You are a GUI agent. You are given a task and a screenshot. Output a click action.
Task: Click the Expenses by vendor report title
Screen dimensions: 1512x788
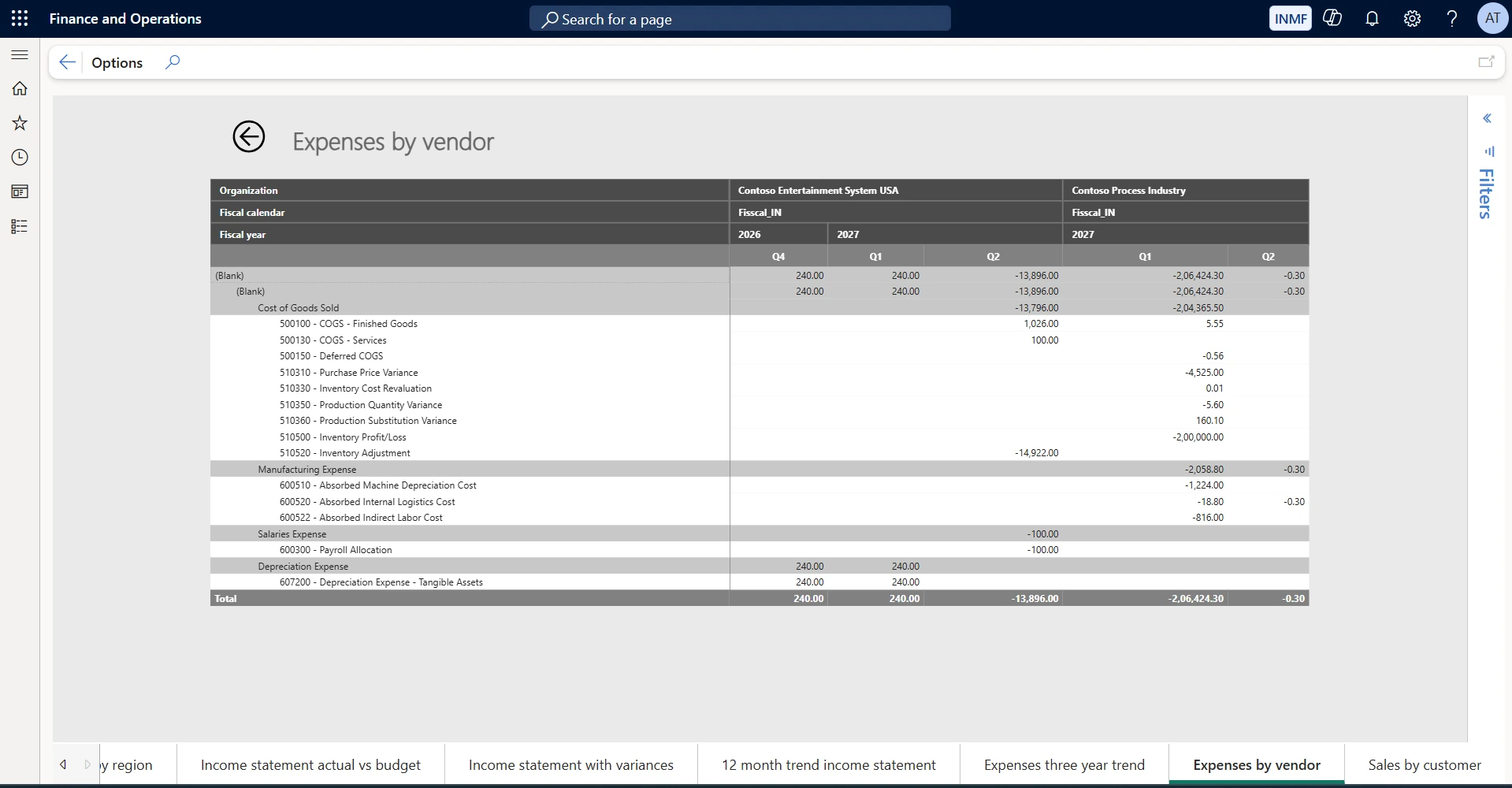click(393, 142)
